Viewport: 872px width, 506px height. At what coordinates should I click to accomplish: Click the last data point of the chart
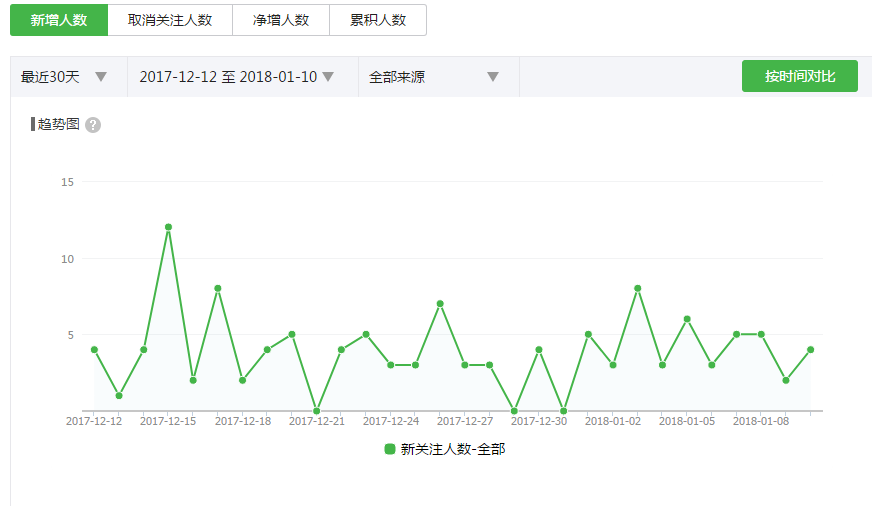[x=810, y=350]
